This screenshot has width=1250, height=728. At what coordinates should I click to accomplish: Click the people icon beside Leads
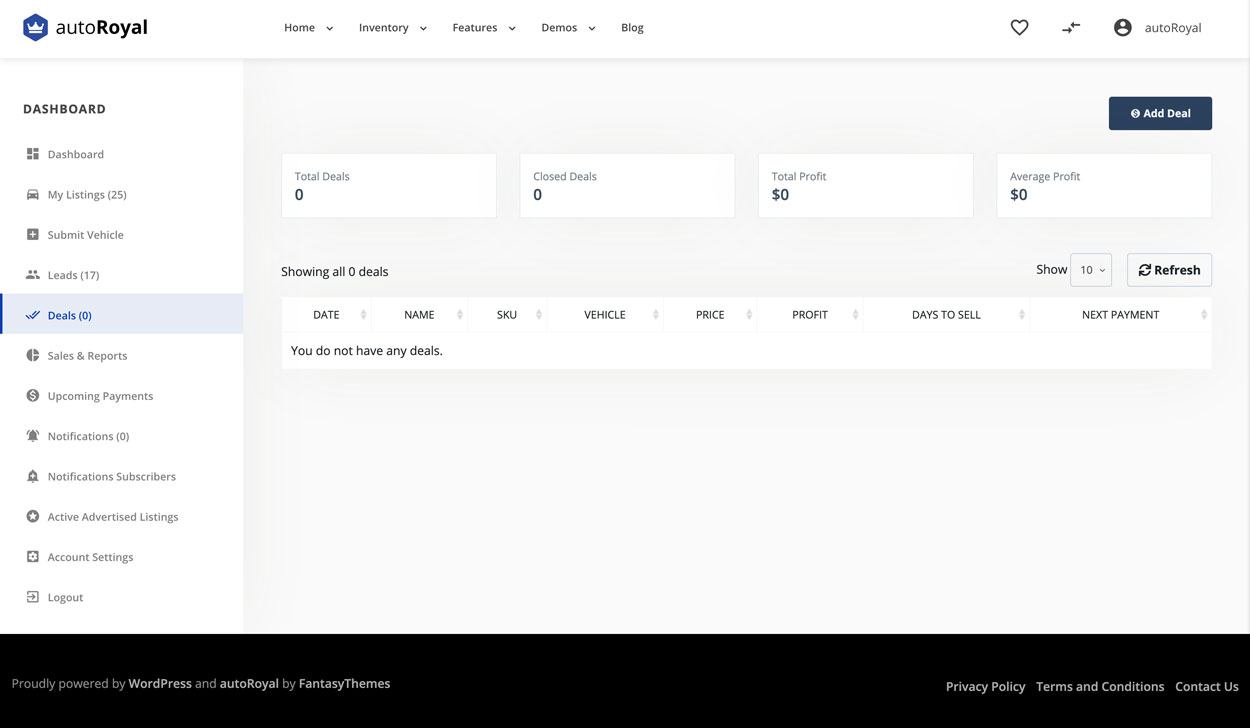click(33, 275)
